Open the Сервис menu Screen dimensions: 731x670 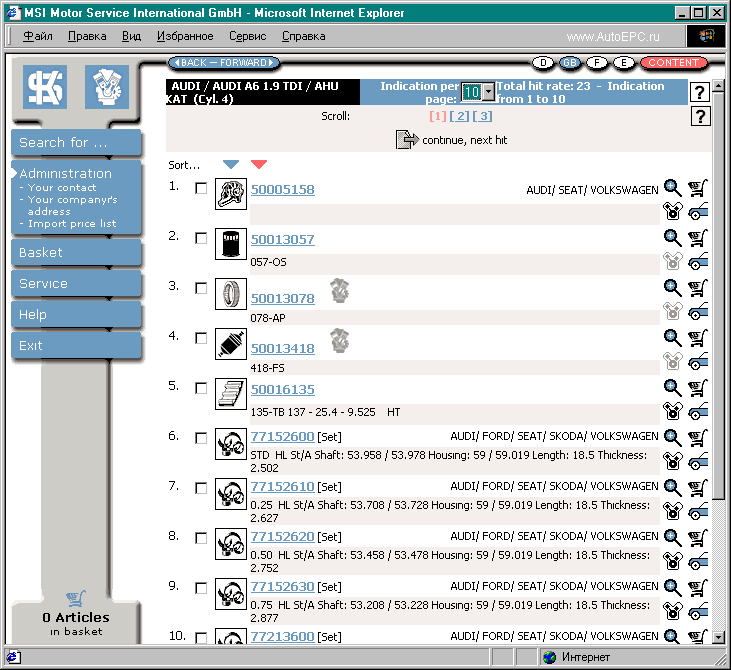point(248,36)
